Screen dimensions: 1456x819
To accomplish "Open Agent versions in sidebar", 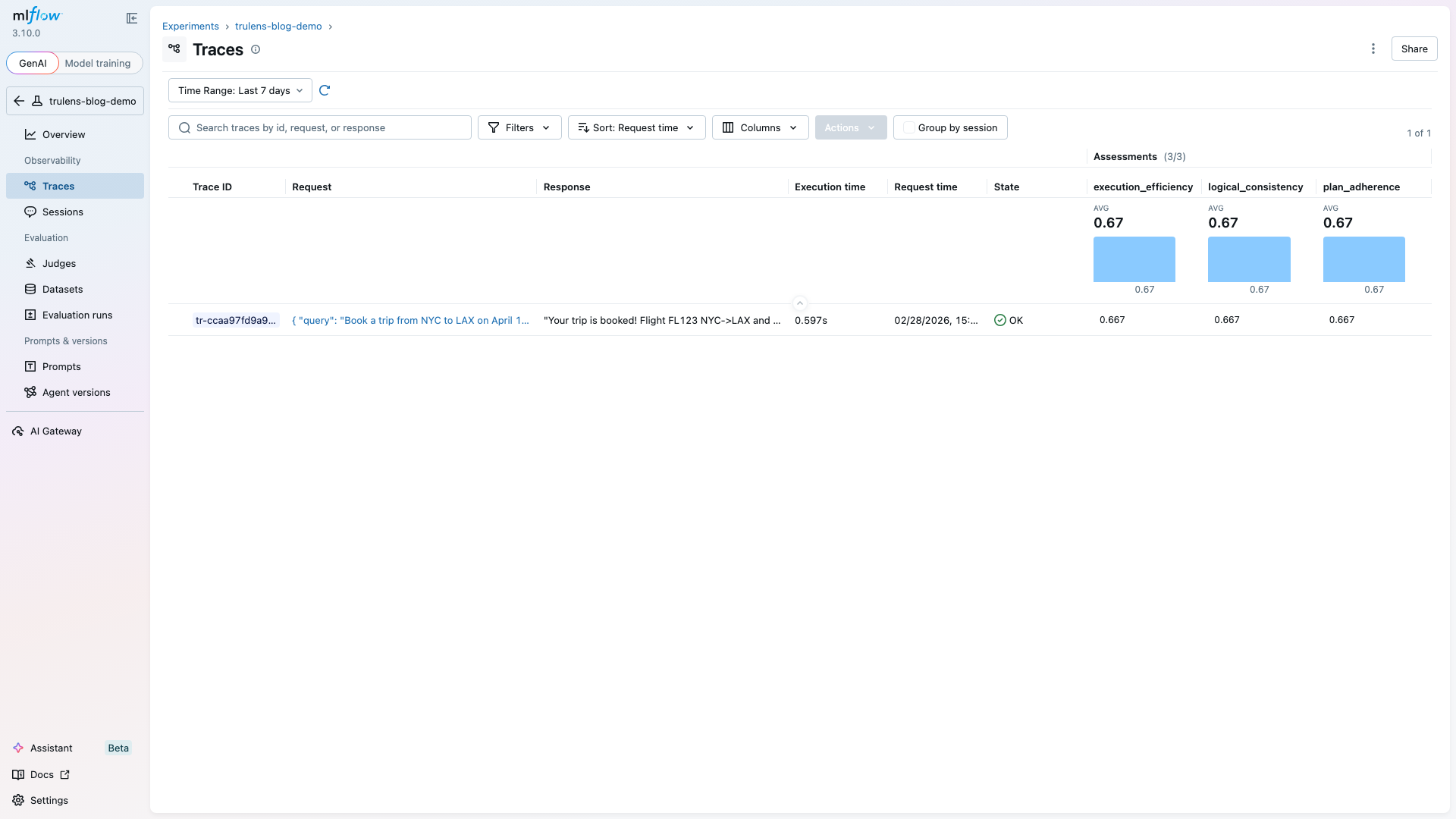I will tap(76, 392).
